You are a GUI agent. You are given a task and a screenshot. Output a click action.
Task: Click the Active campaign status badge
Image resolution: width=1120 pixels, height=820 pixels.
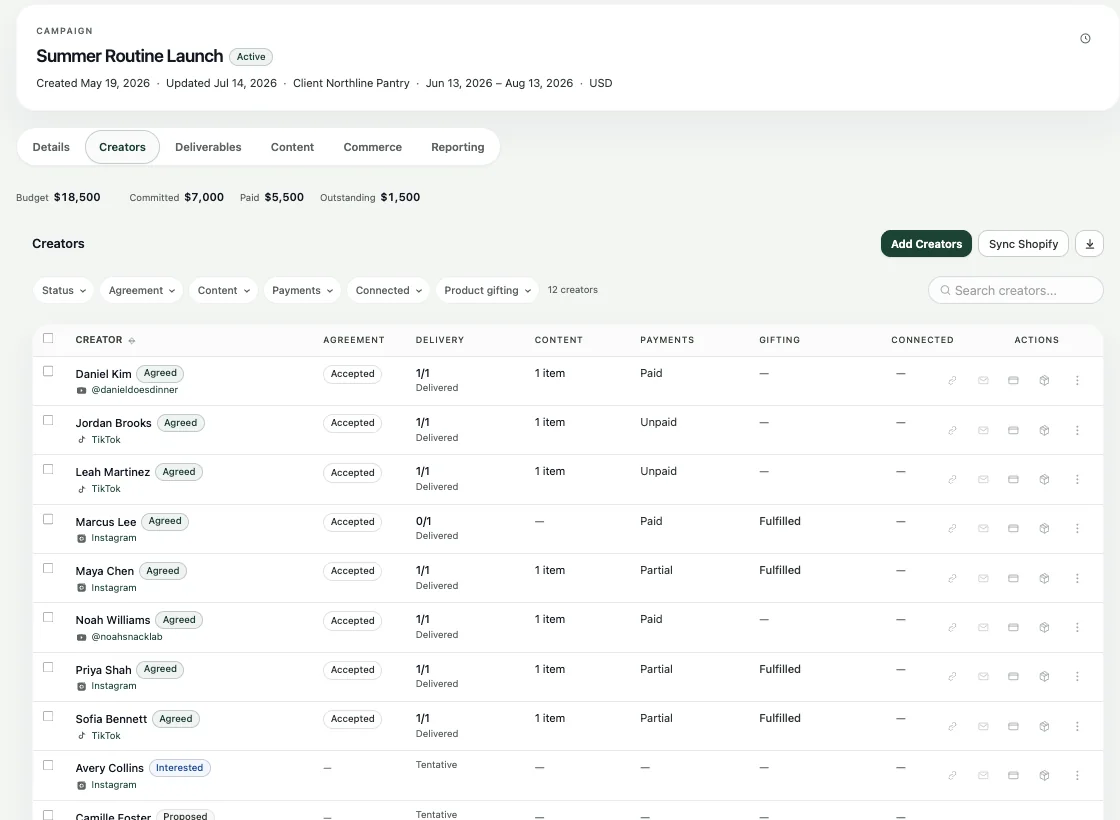[x=251, y=57]
